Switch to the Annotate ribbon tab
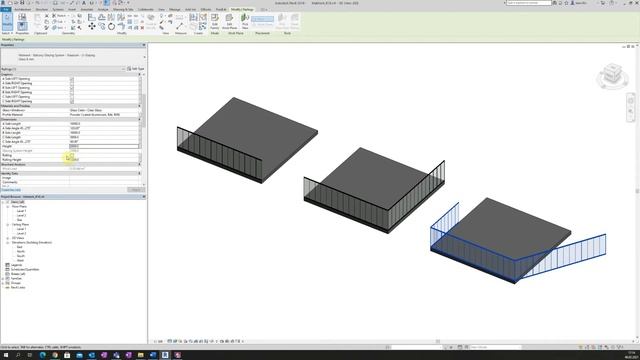Screen dimensions: 640x360 click(x=87, y=9)
